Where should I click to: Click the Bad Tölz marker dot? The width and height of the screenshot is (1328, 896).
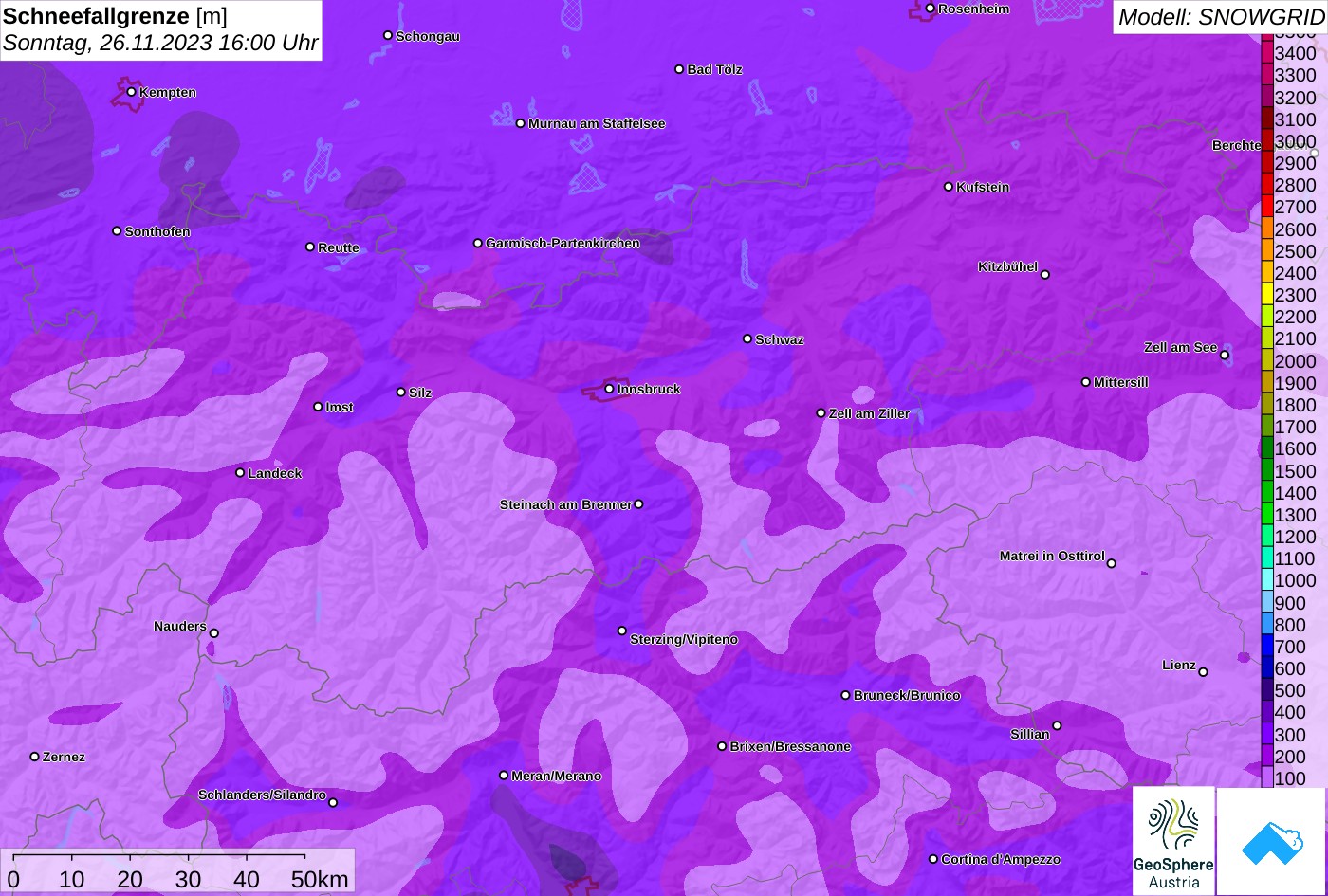click(679, 69)
